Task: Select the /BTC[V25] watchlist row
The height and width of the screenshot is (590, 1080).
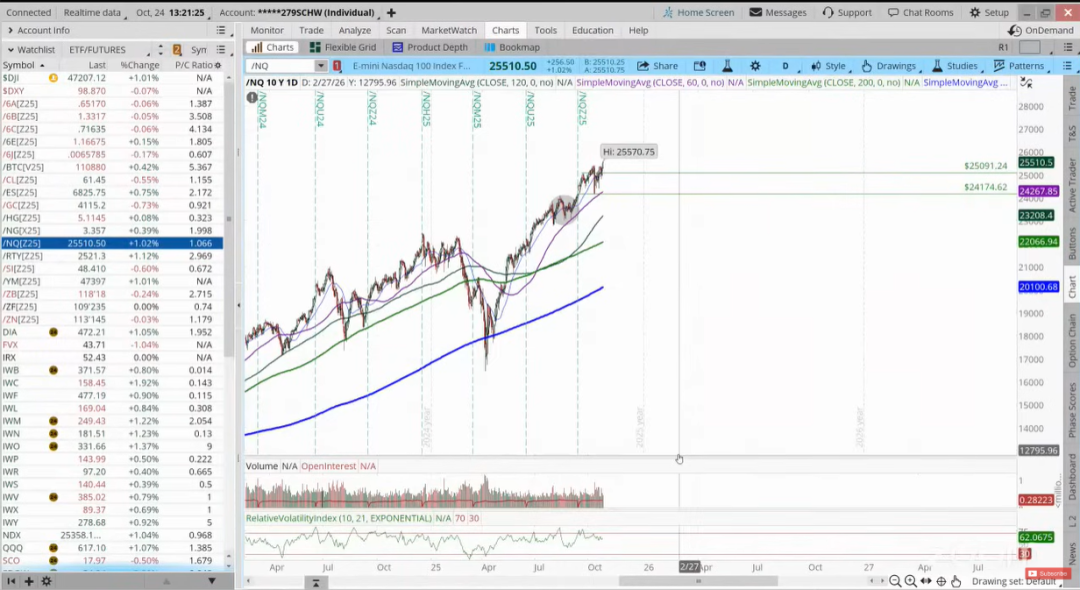Action: 112,167
